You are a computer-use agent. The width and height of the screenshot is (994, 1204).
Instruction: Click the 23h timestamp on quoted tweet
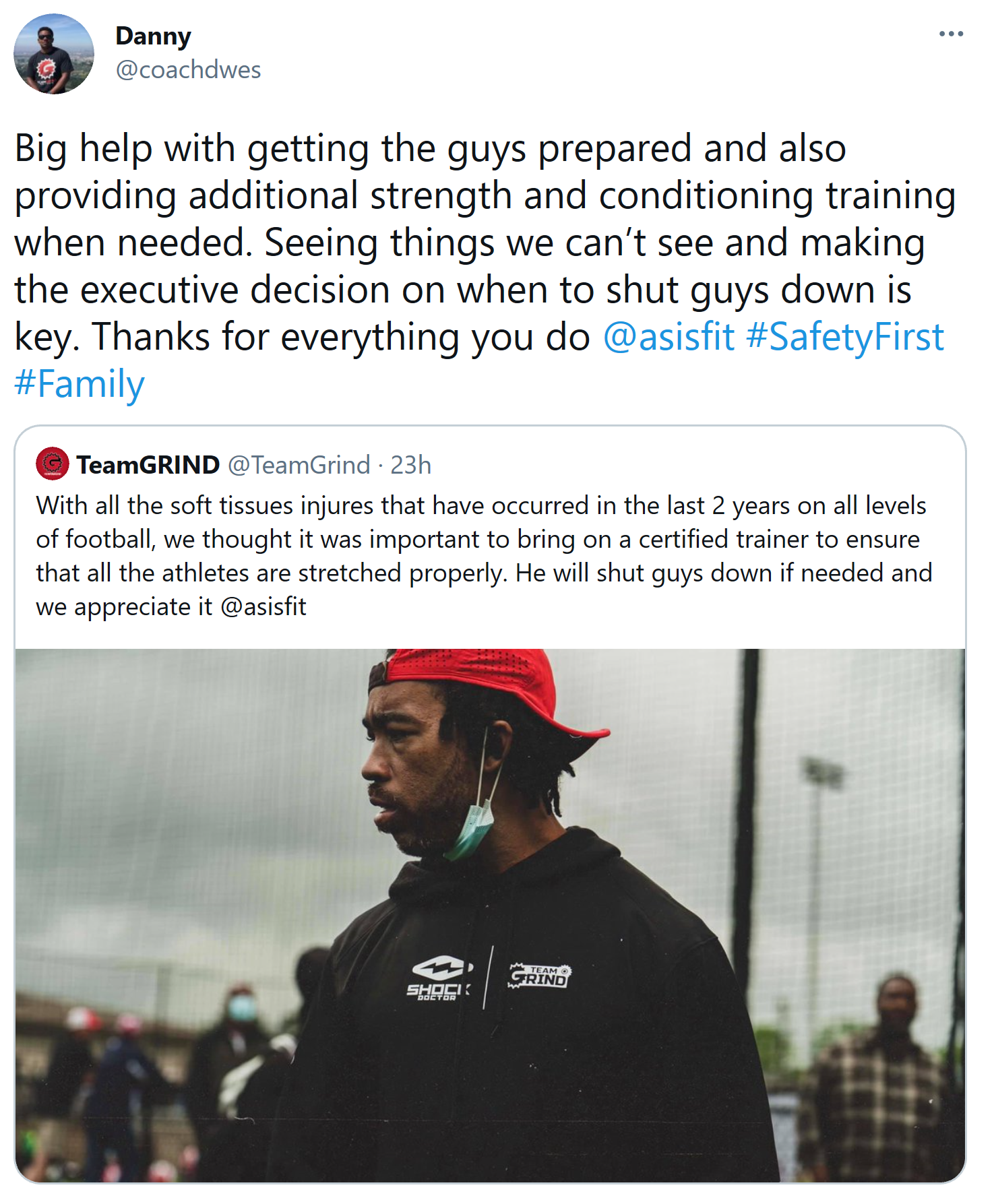point(410,464)
